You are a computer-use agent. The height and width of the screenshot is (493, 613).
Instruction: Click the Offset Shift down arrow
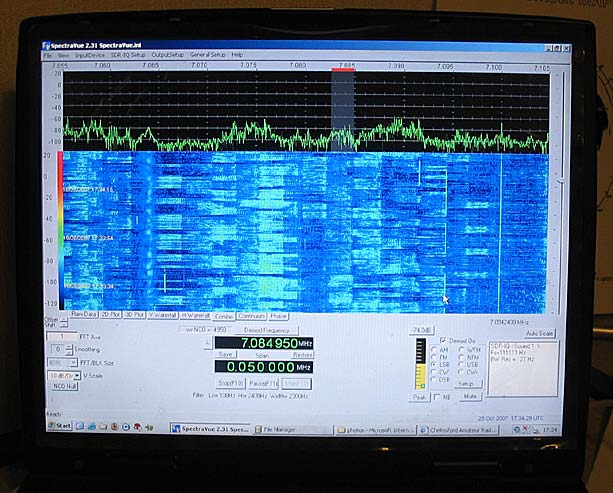64,325
